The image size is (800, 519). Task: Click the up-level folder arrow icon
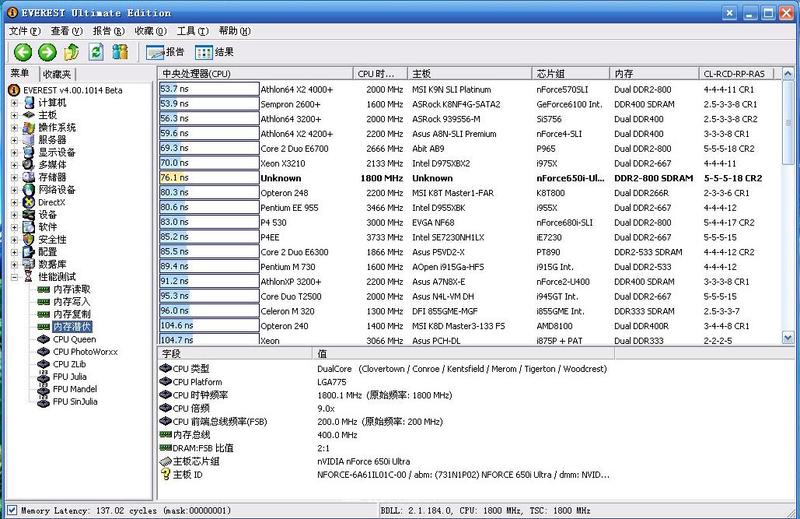[71, 52]
